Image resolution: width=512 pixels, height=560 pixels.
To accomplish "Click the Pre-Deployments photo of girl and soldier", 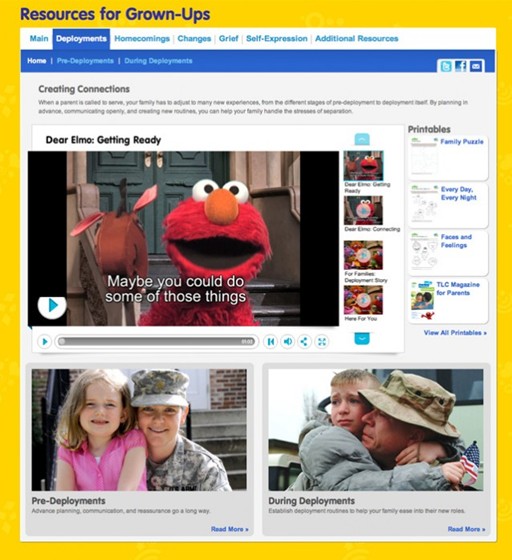I will pyautogui.click(x=139, y=430).
